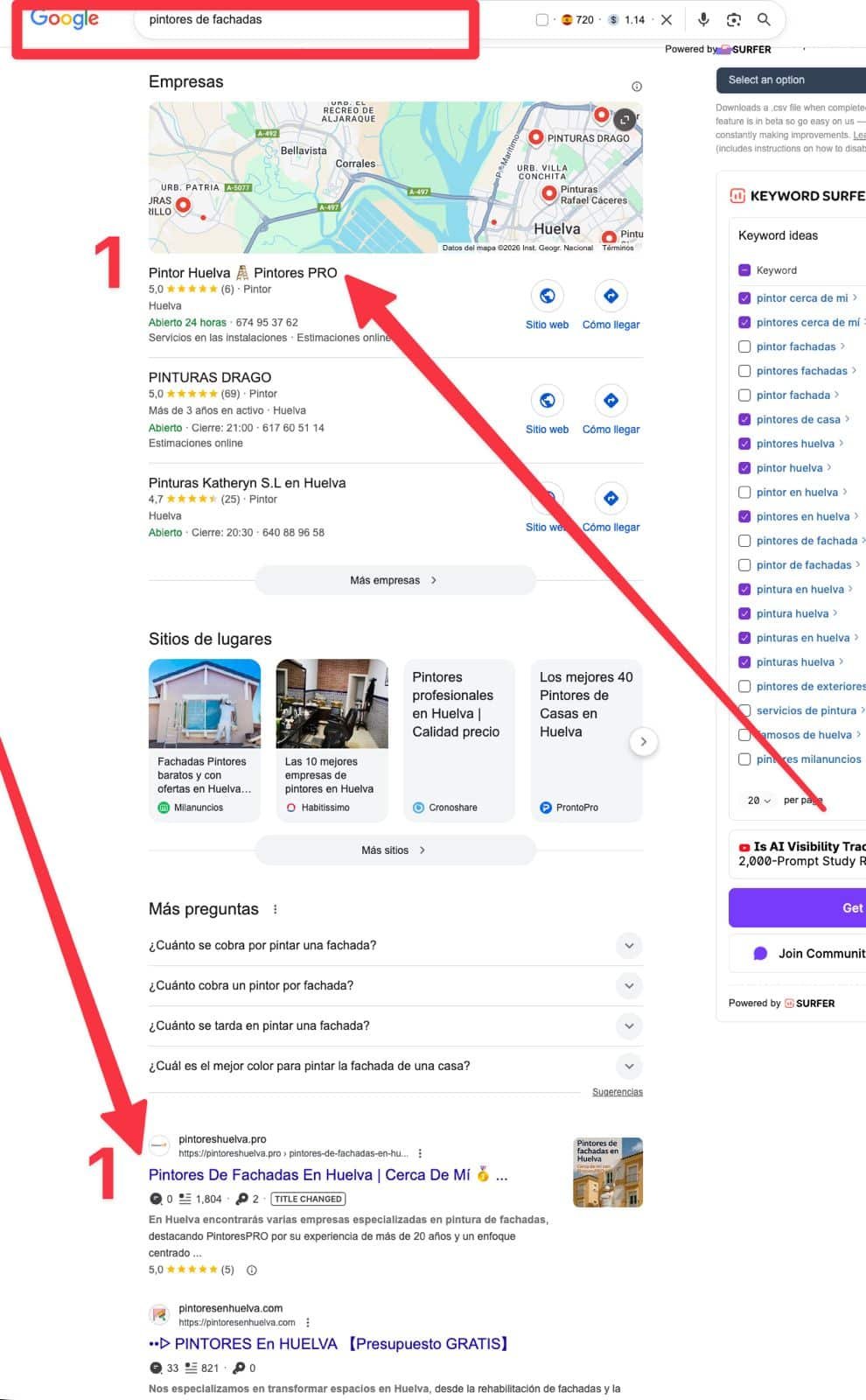Open the 'Pintor Huelva Pintores PRO' listing

242,273
